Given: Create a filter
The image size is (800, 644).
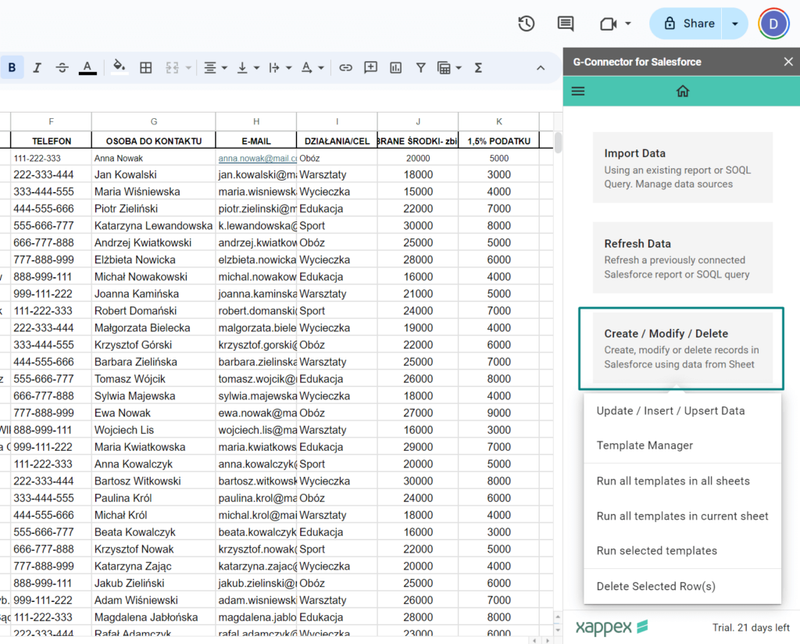Looking at the screenshot, I should click(420, 67).
